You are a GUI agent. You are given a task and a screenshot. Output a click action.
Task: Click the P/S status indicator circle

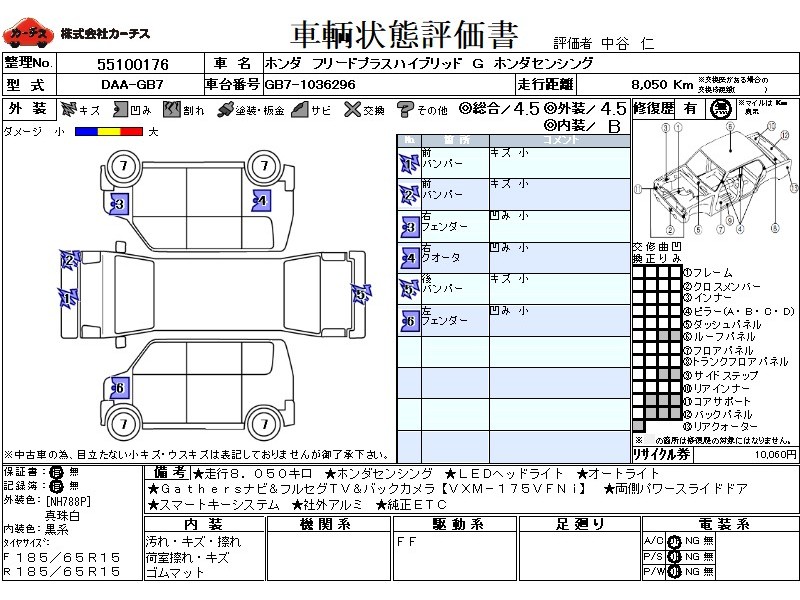pyautogui.click(x=674, y=557)
